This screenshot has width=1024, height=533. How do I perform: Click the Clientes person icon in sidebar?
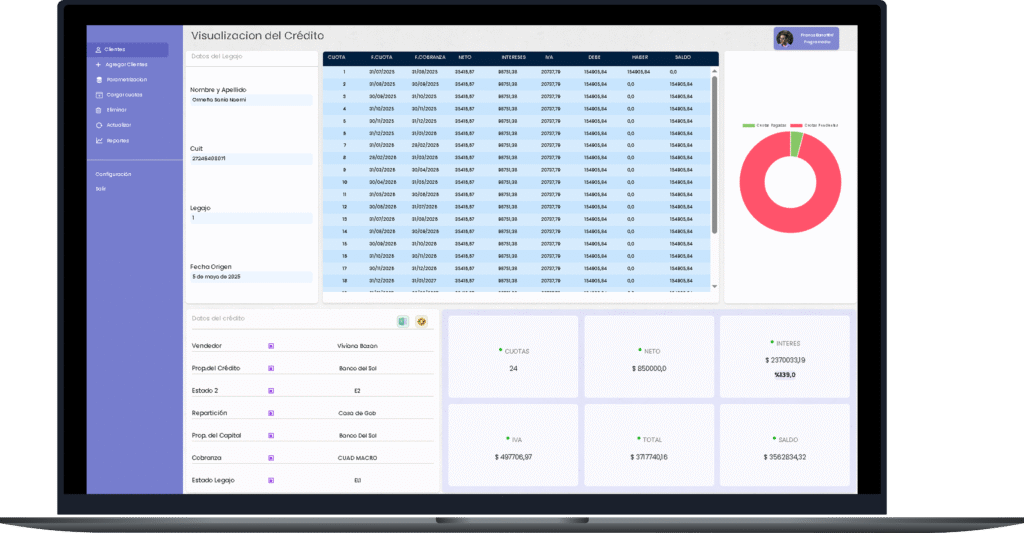pos(97,49)
